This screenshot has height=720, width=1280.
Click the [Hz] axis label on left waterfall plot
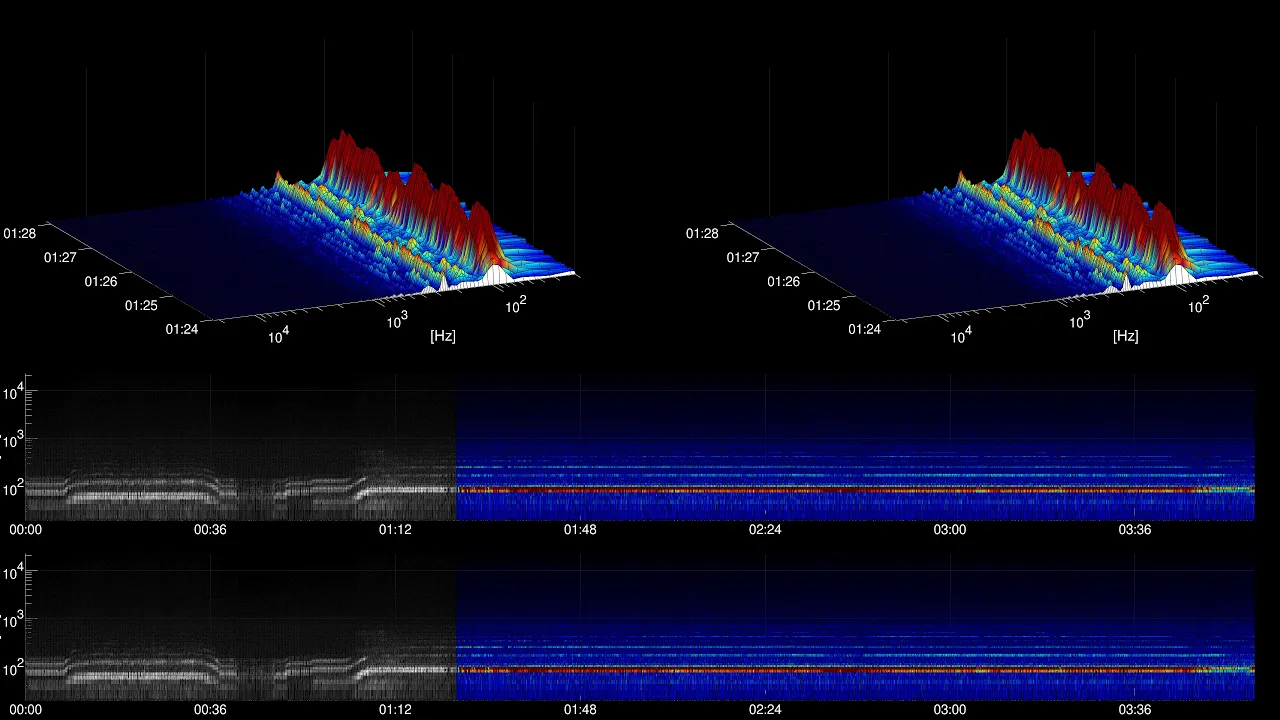click(x=443, y=336)
